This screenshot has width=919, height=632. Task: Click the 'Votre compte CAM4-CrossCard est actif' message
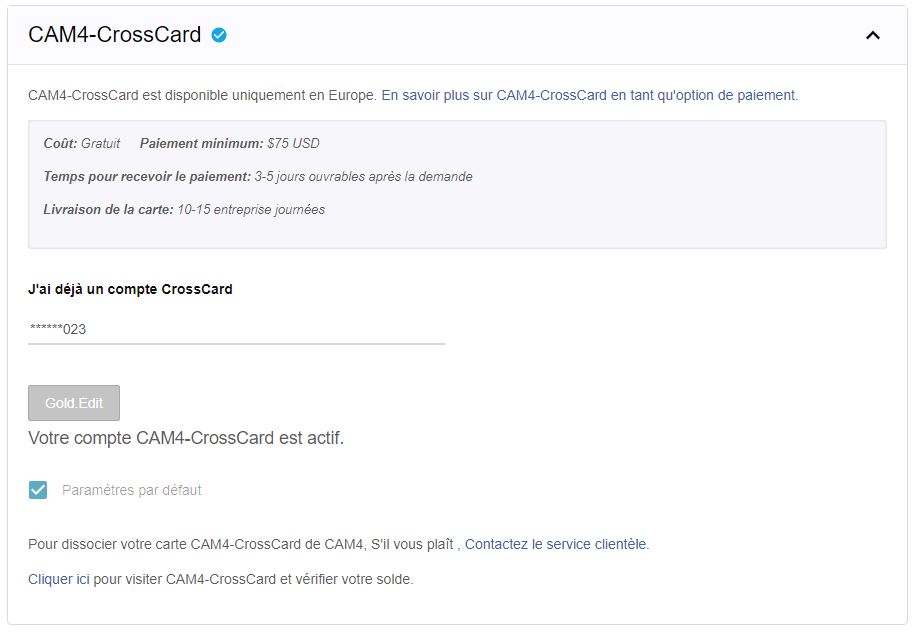(186, 438)
